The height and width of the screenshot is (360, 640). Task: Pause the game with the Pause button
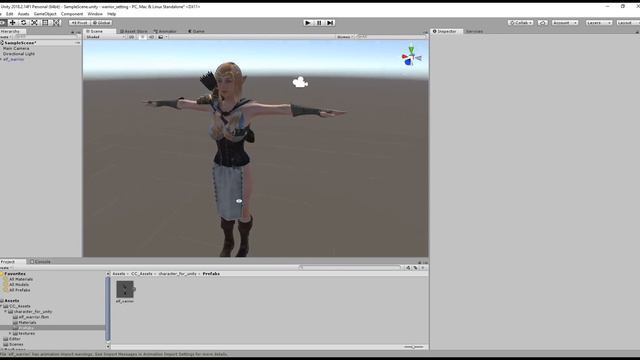coord(319,23)
